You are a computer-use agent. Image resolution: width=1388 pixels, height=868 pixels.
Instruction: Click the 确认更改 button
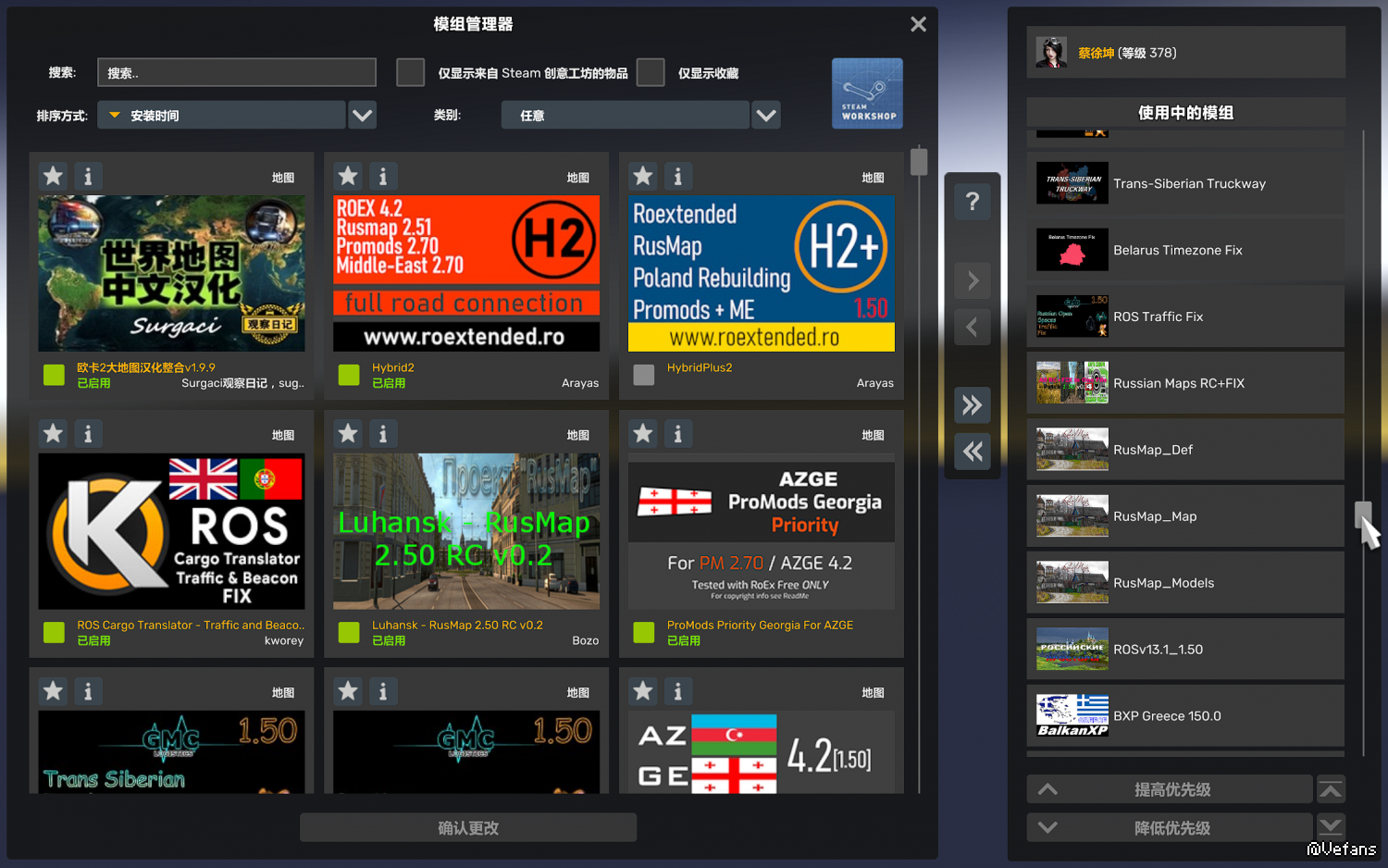(468, 827)
